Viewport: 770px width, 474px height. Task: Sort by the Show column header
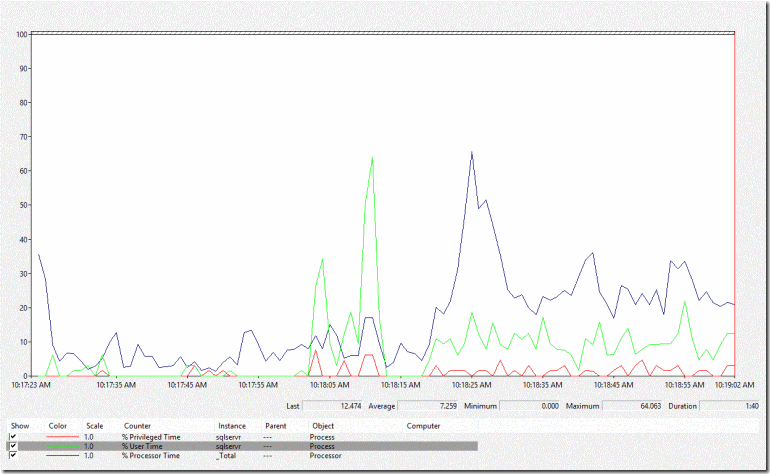click(20, 426)
